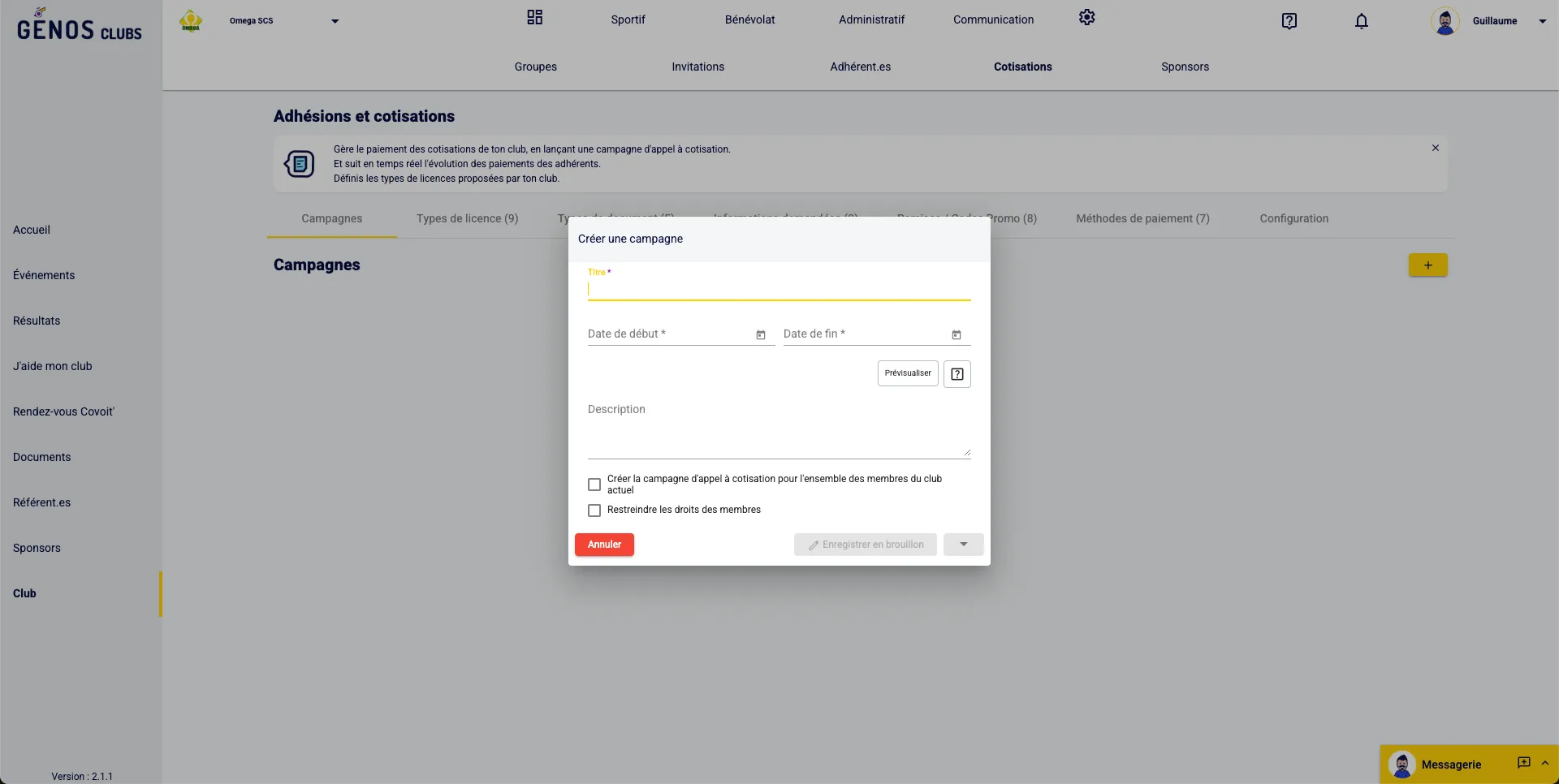Click the Prévisualiser button
The height and width of the screenshot is (784, 1559).
click(x=908, y=373)
